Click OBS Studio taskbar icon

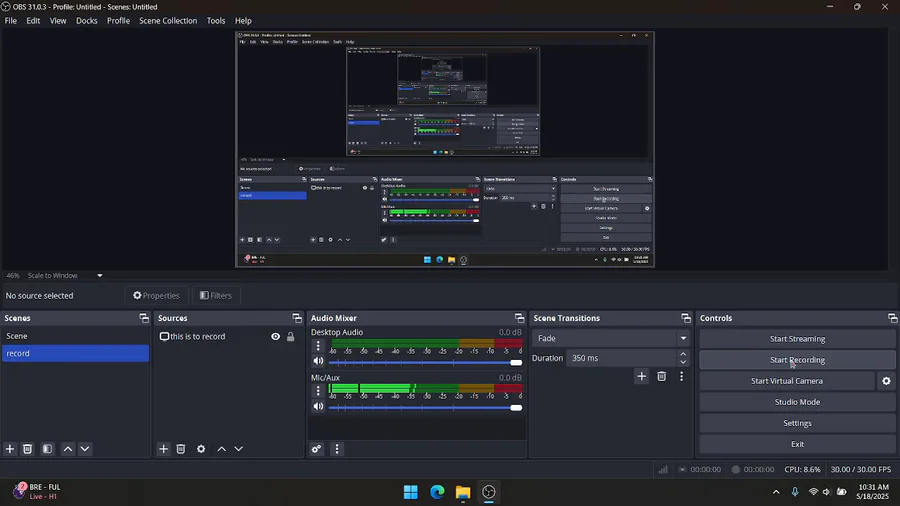[x=489, y=492]
